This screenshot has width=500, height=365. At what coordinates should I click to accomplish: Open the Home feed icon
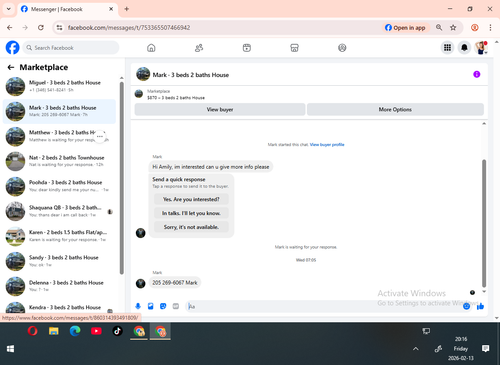[x=151, y=48]
